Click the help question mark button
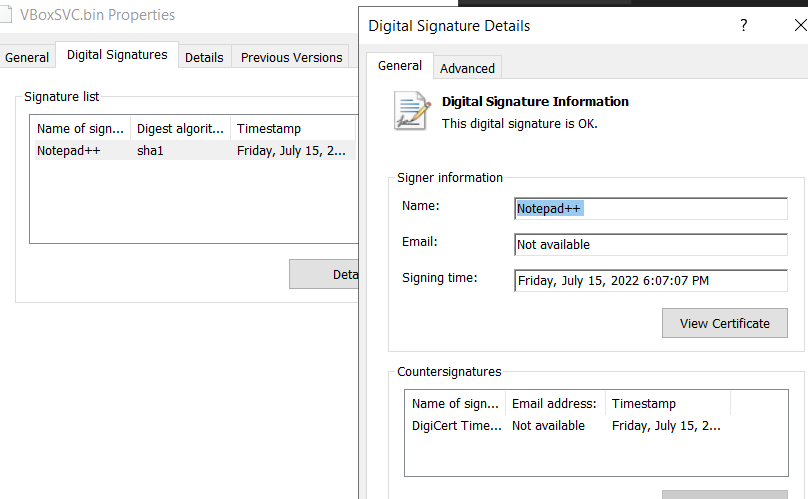The width and height of the screenshot is (808, 499). tap(743, 26)
